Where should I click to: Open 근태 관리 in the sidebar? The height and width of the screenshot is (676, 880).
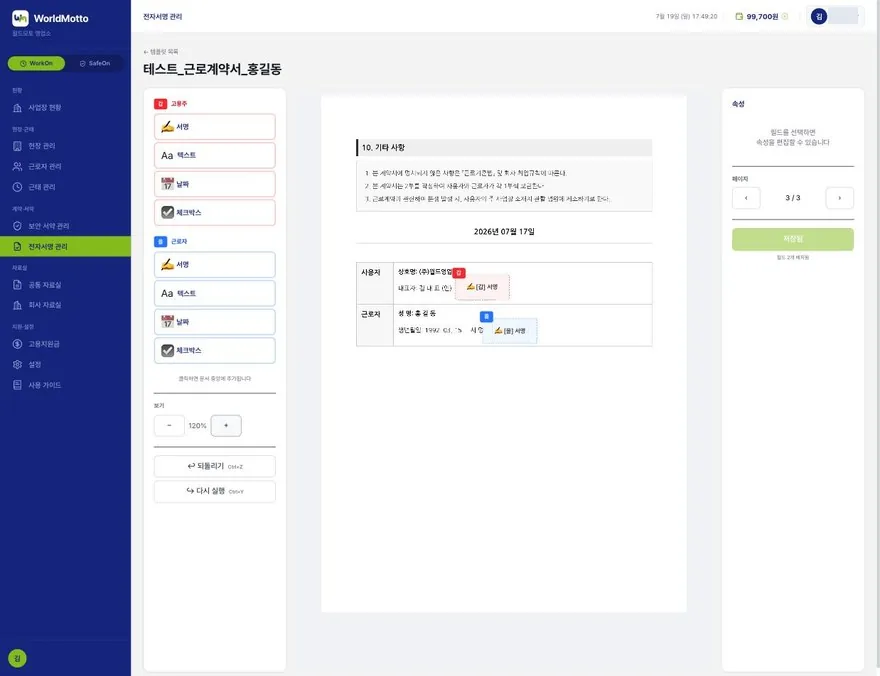coord(65,187)
